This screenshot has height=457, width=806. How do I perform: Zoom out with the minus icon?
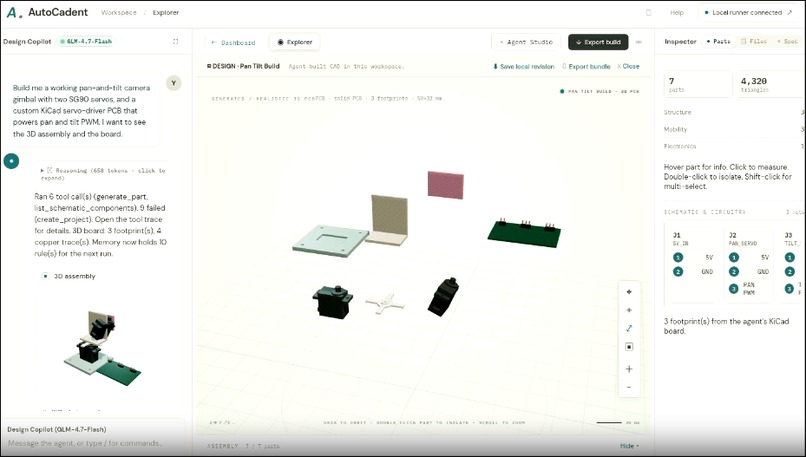(x=629, y=387)
